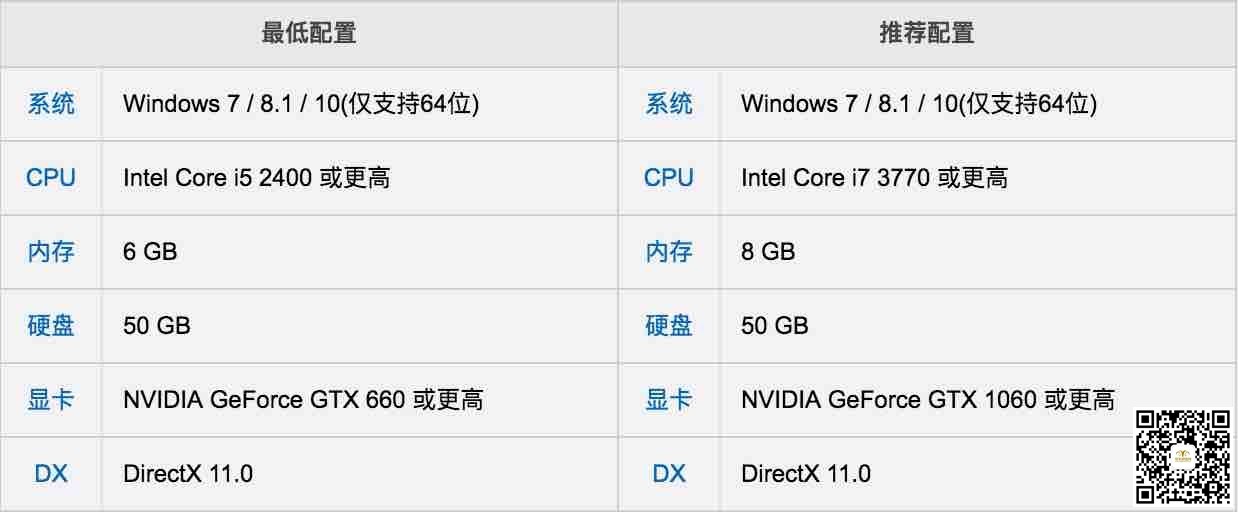The height and width of the screenshot is (512, 1238).
Task: Open the DX link under 推荐配置
Action: (669, 474)
